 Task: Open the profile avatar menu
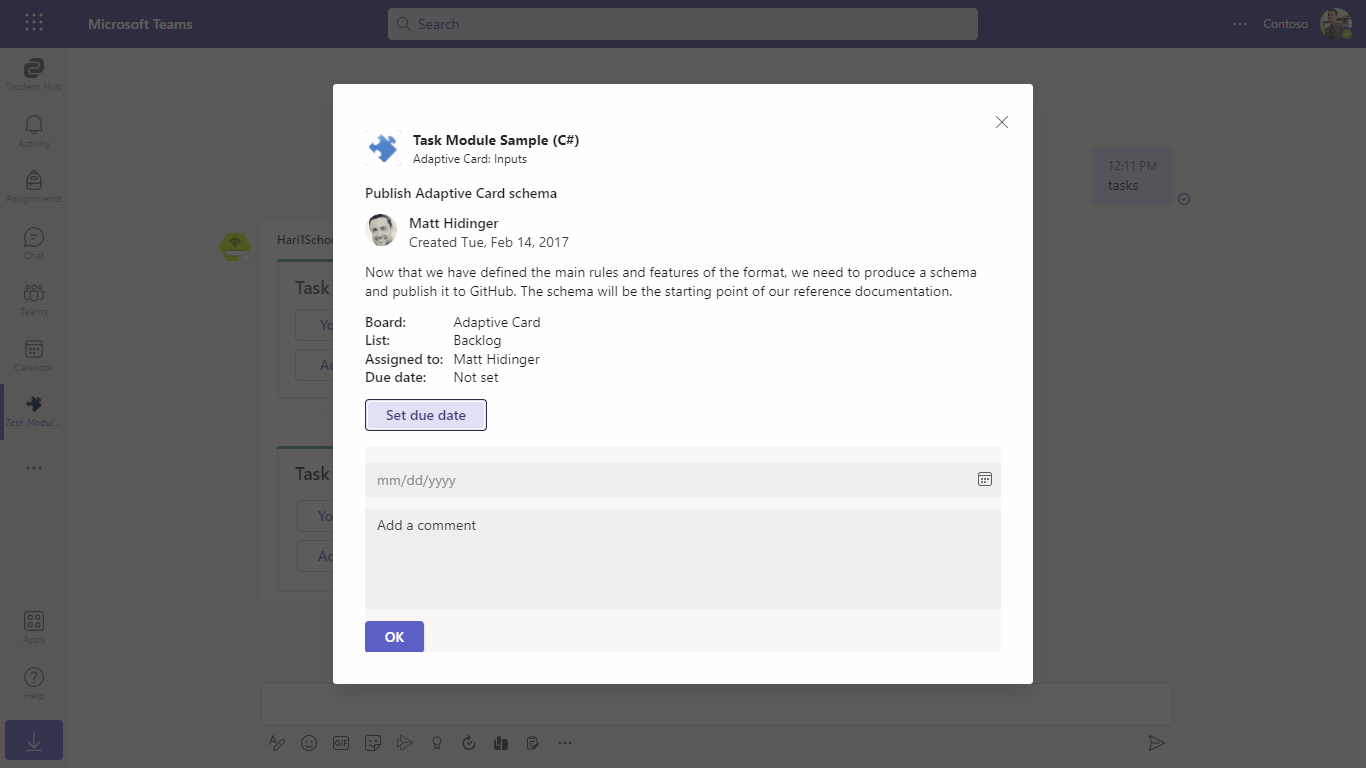tap(1335, 24)
